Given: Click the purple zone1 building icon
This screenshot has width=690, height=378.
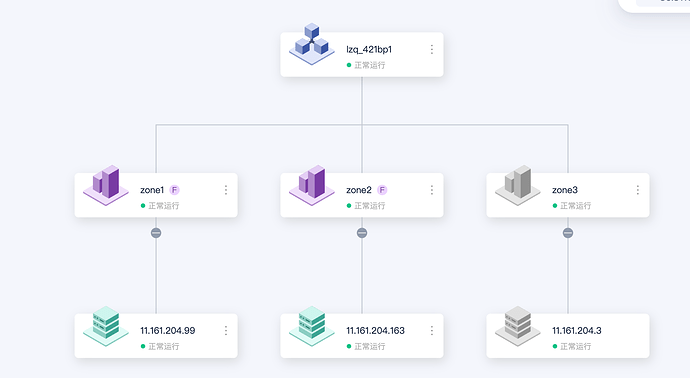Looking at the screenshot, I should (106, 185).
